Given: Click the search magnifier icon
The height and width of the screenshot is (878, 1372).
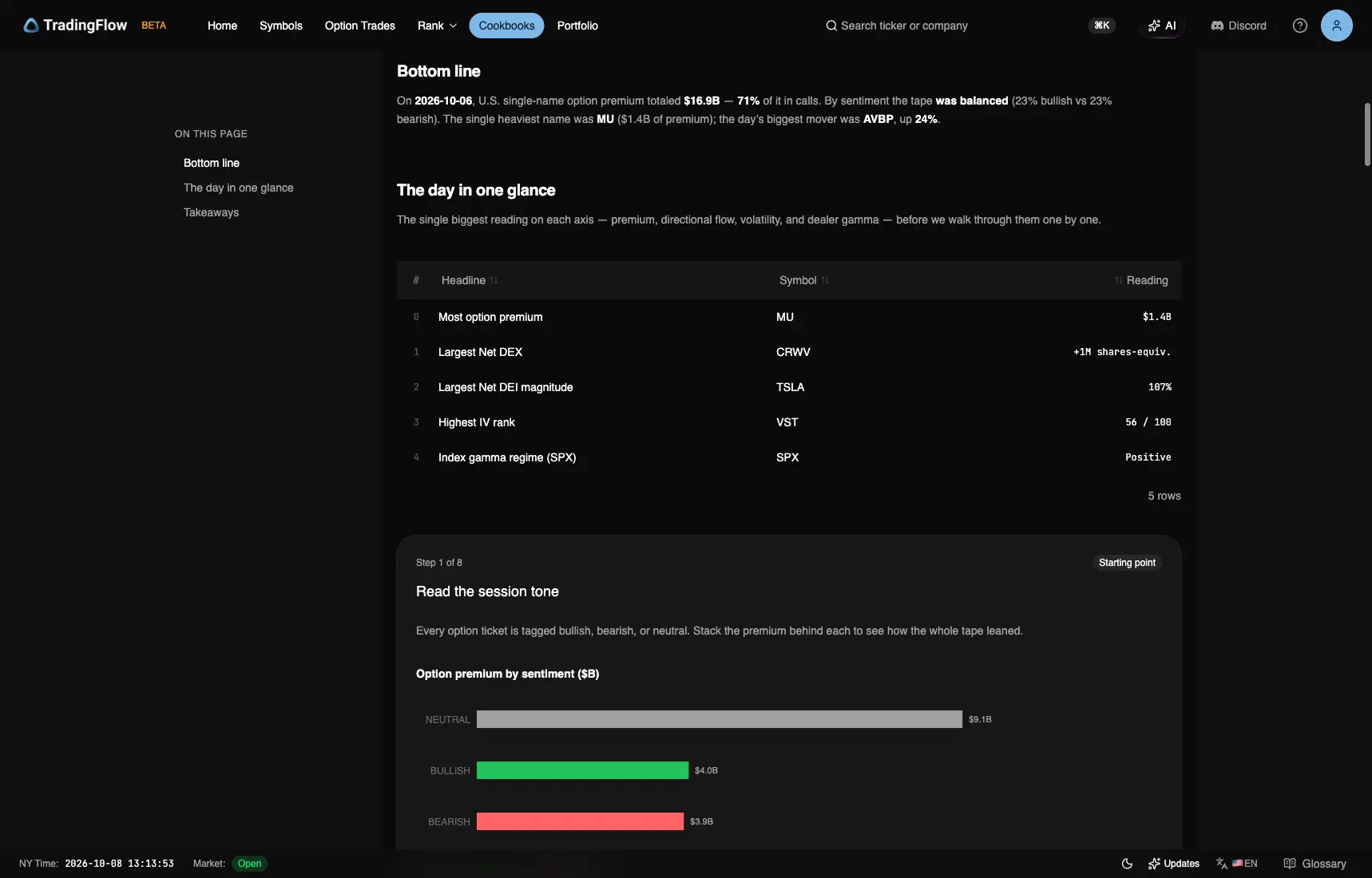Looking at the screenshot, I should (x=831, y=26).
